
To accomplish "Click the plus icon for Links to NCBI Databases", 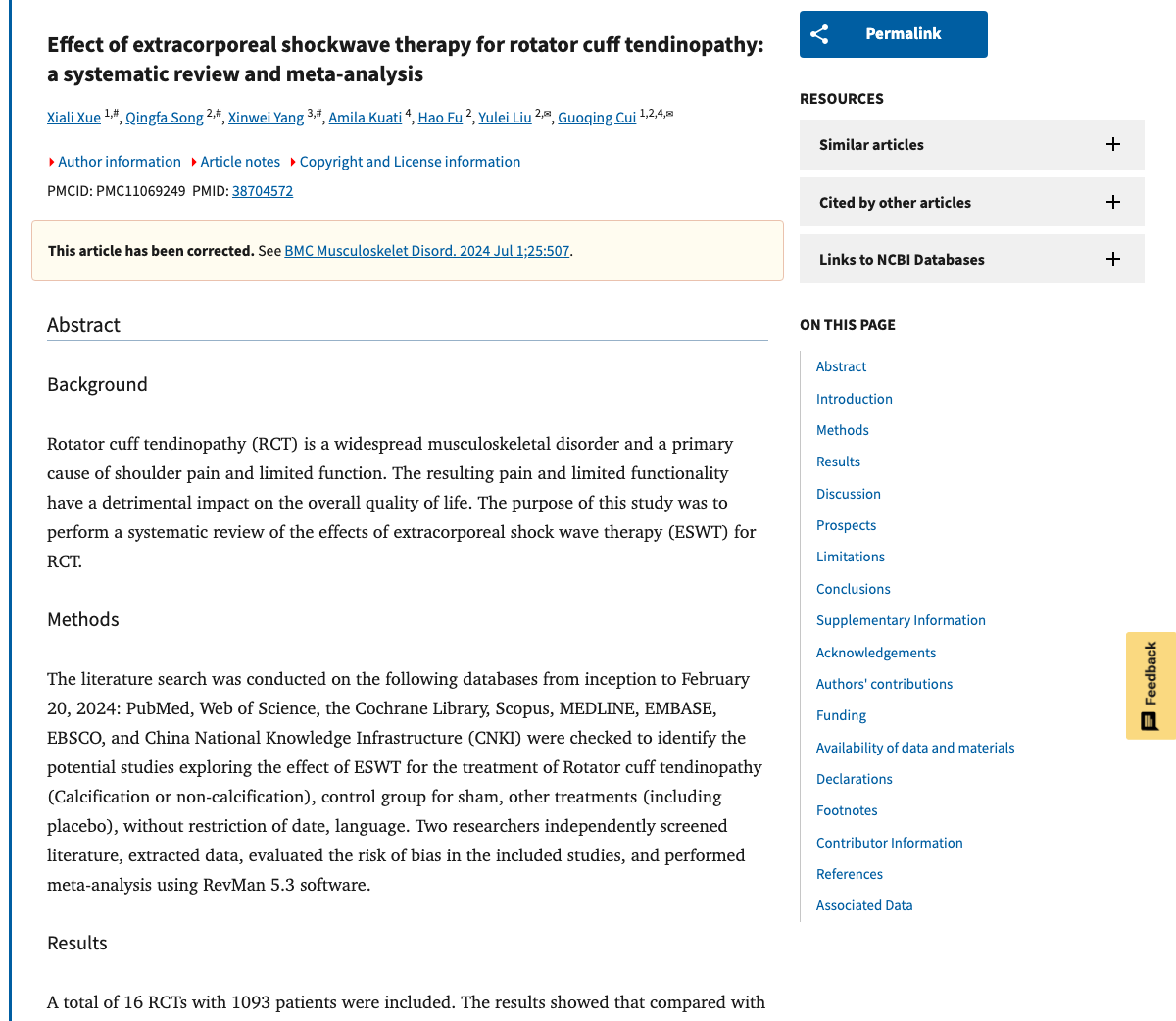I will pos(1112,259).
